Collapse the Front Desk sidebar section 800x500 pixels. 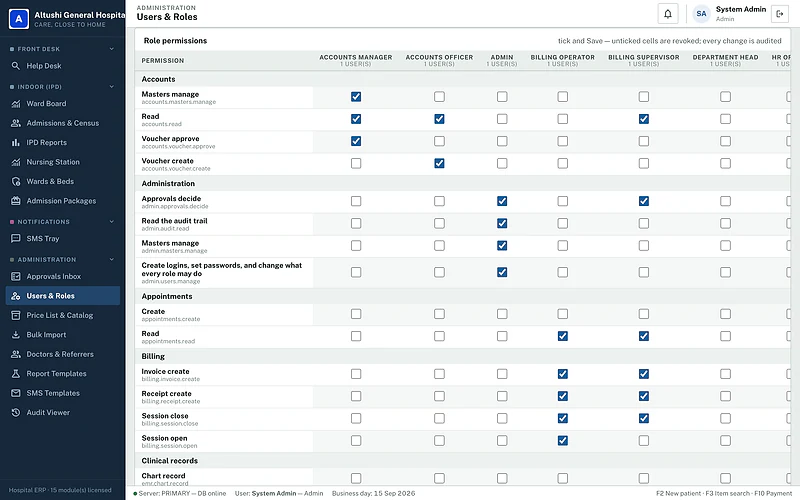(112, 49)
